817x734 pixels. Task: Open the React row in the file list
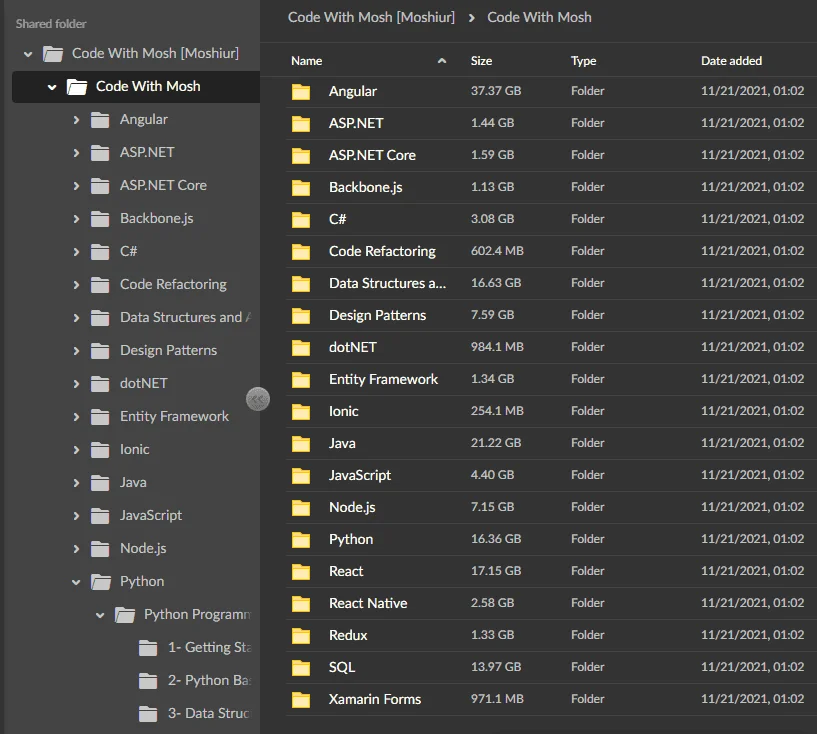(551, 571)
